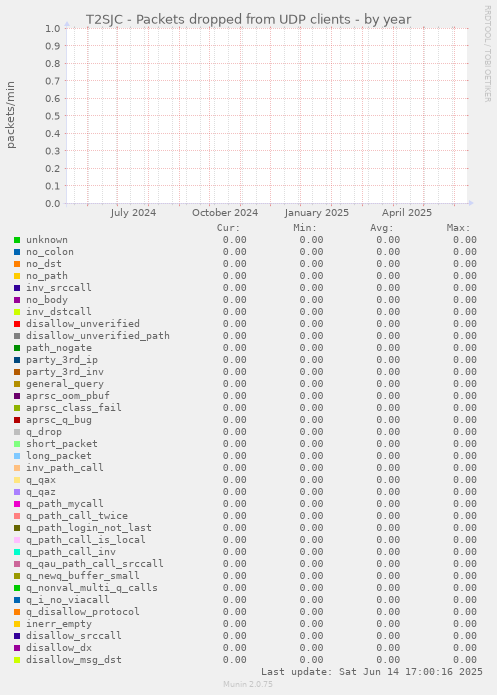The height and width of the screenshot is (695, 497).
Task: Select the blue no_colon legend swatch
Action: click(x=17, y=252)
